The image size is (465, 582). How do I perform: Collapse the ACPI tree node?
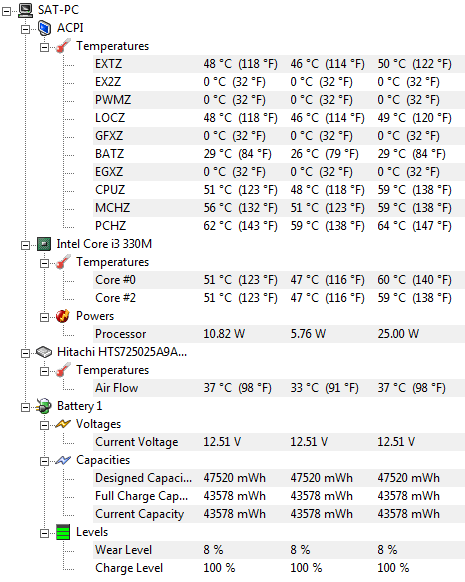pyautogui.click(x=25, y=29)
